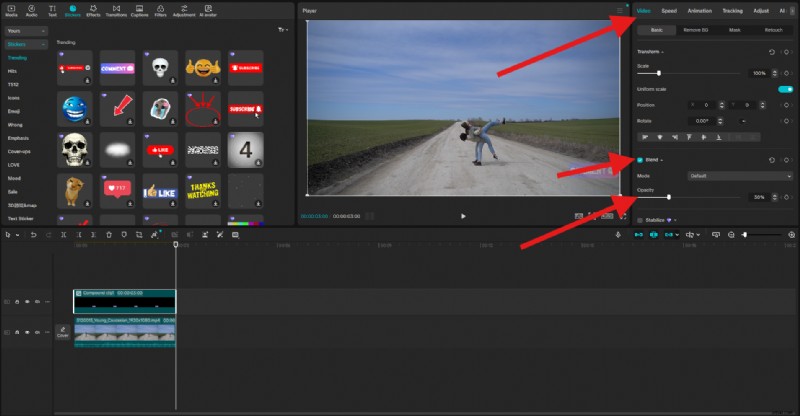
Task: Click the Delete trash icon in the timeline toolbar
Action: tap(109, 235)
